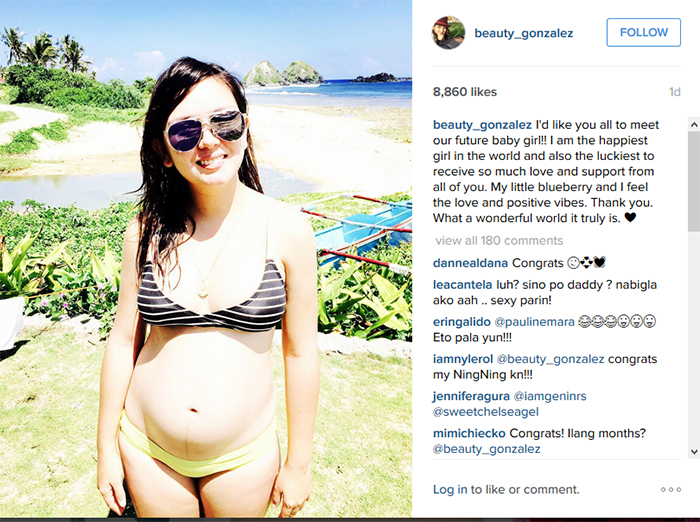Open the @paulinemara mention
Viewport: 700px width, 522px height.
pyautogui.click(x=534, y=322)
